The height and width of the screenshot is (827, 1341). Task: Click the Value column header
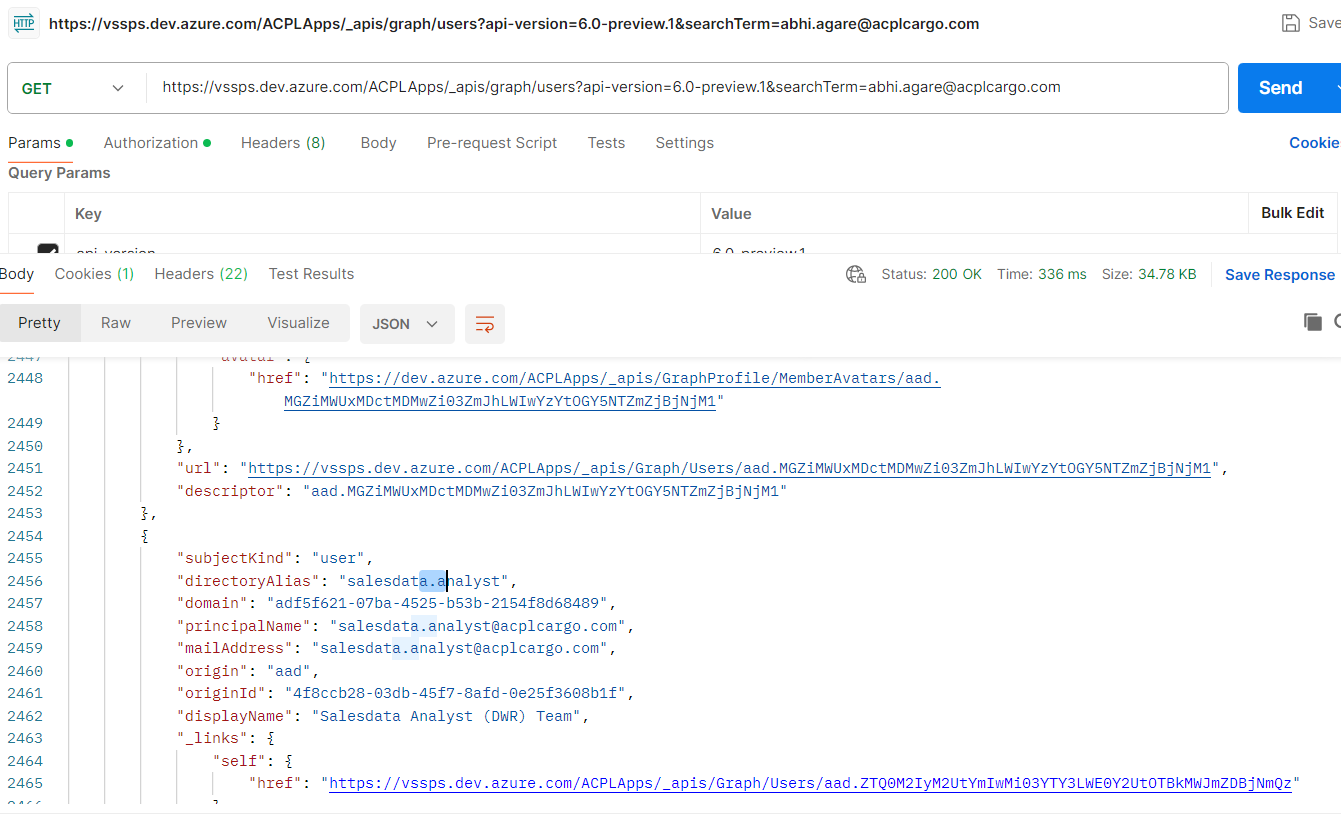coord(731,214)
